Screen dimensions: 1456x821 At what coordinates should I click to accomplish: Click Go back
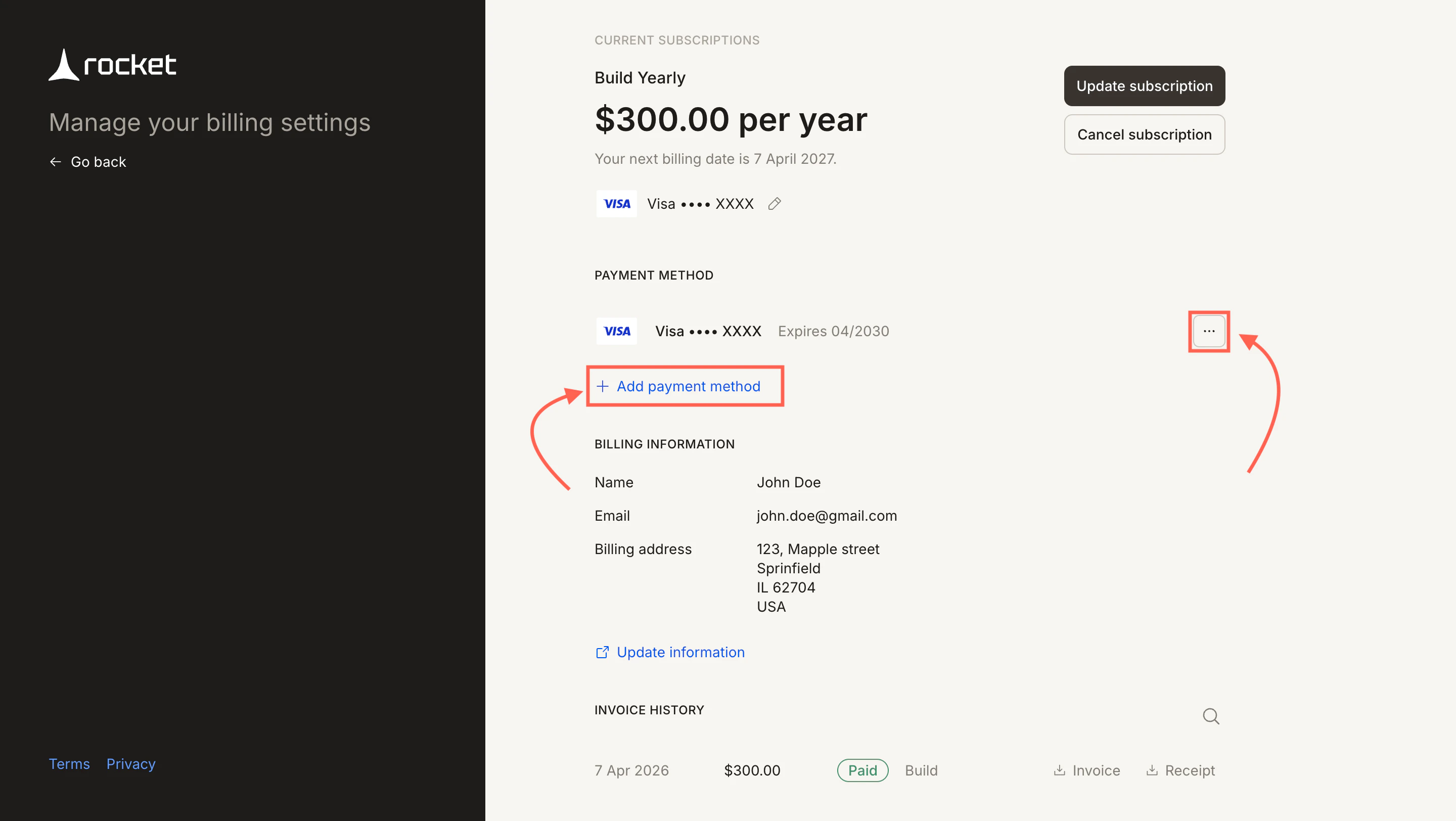click(x=98, y=162)
